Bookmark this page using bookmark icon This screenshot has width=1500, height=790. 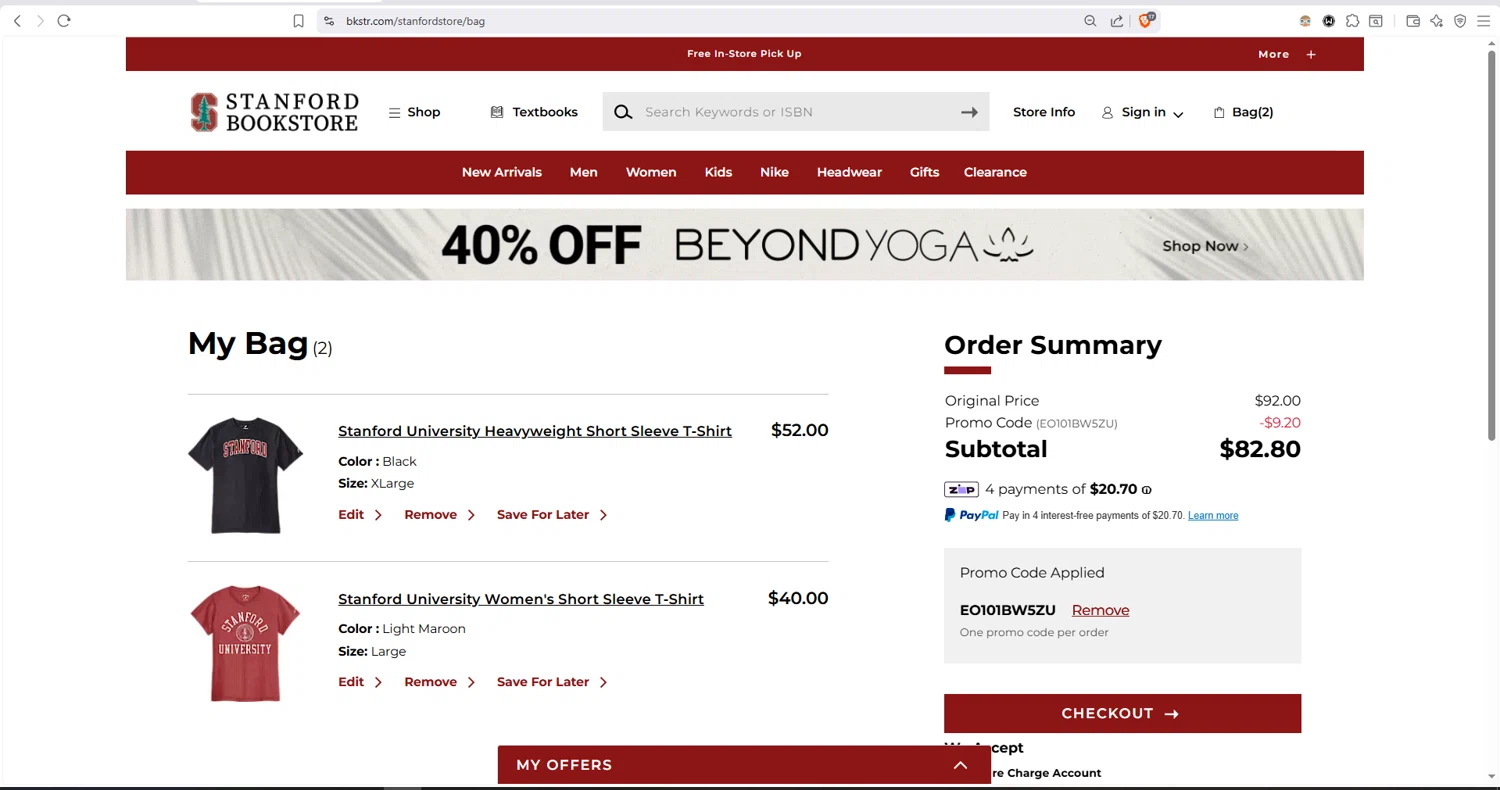pos(298,21)
